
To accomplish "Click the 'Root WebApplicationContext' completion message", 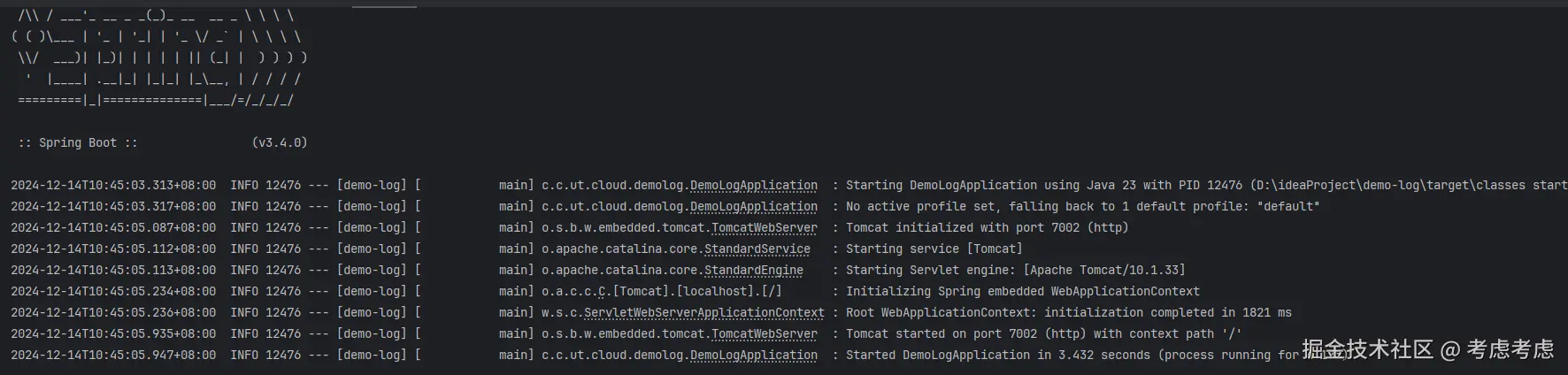I will click(1068, 313).
